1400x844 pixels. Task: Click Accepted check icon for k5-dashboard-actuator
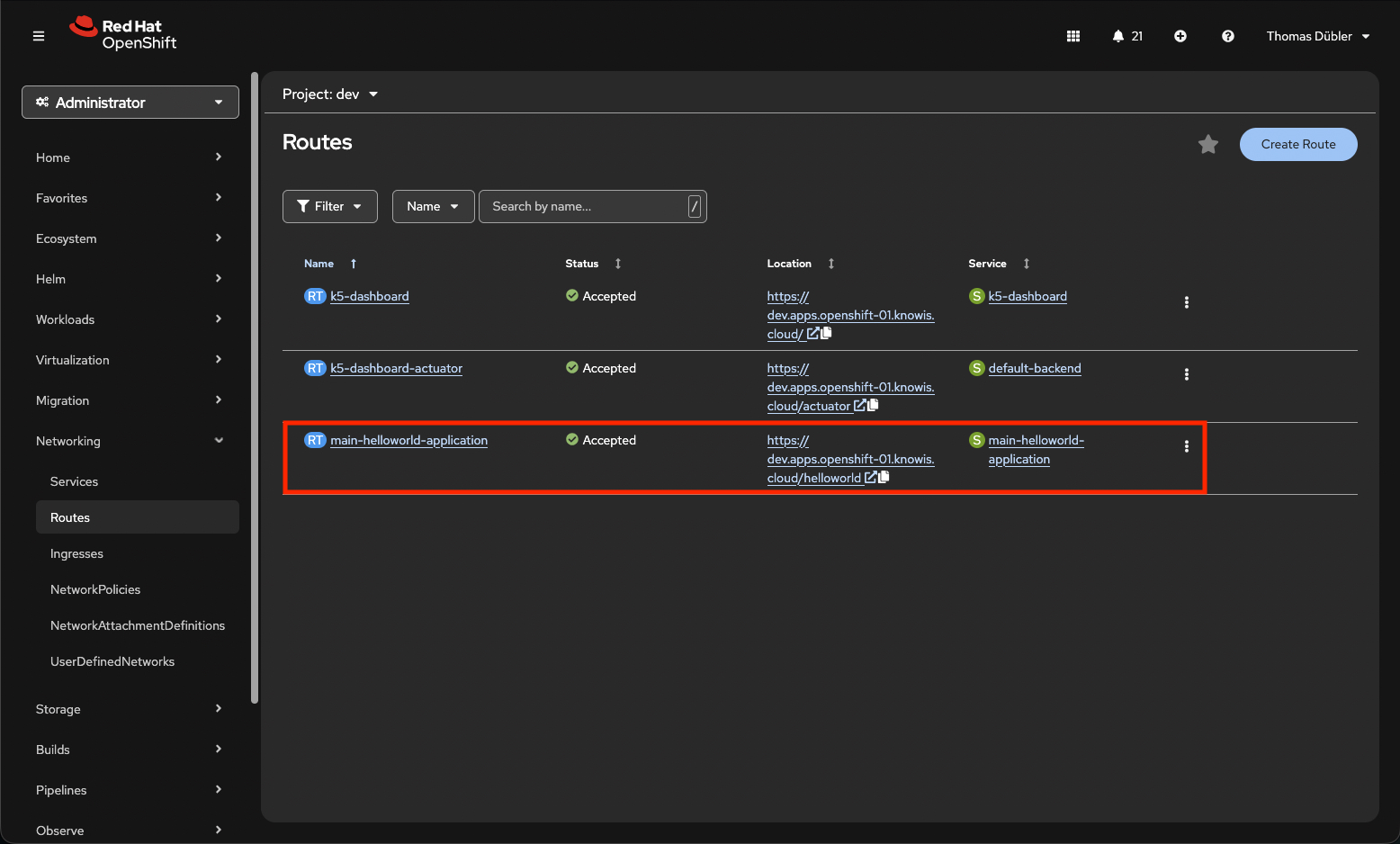pyautogui.click(x=572, y=367)
